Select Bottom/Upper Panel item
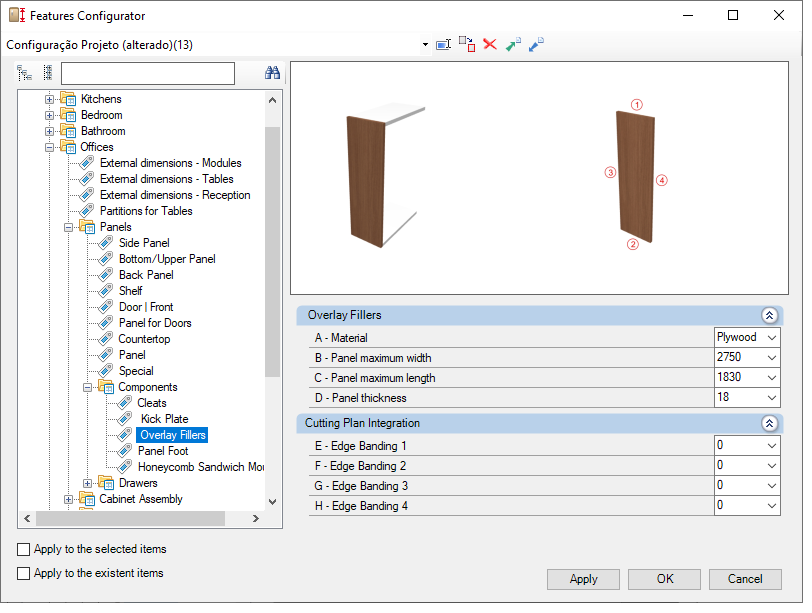The height and width of the screenshot is (613, 812). [167, 259]
